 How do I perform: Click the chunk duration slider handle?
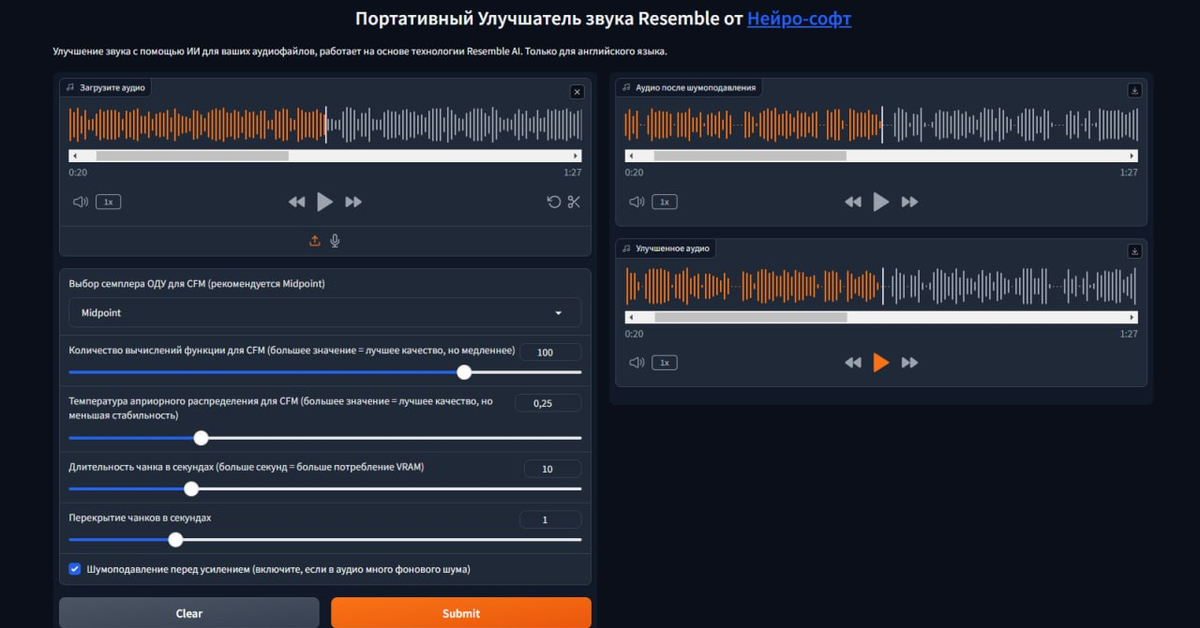tap(192, 489)
